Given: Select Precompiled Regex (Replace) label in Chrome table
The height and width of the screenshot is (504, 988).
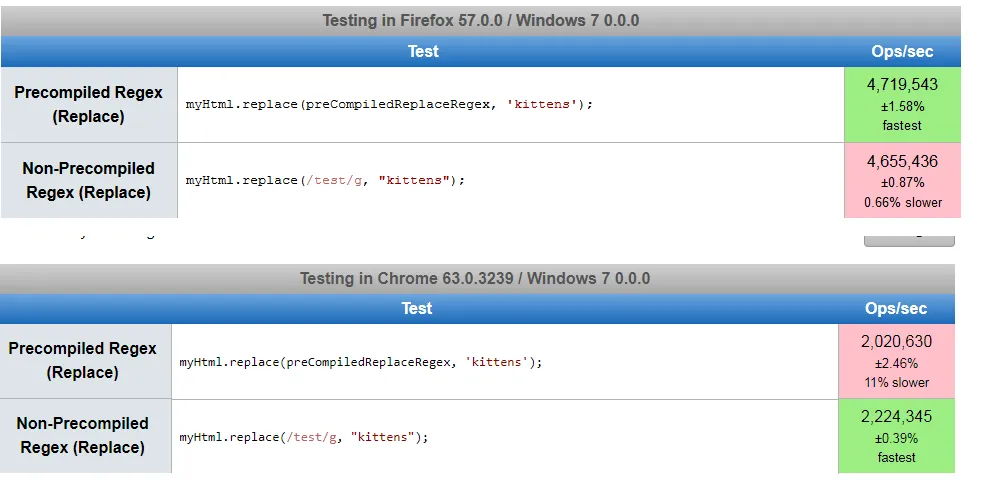Looking at the screenshot, I should tap(83, 360).
